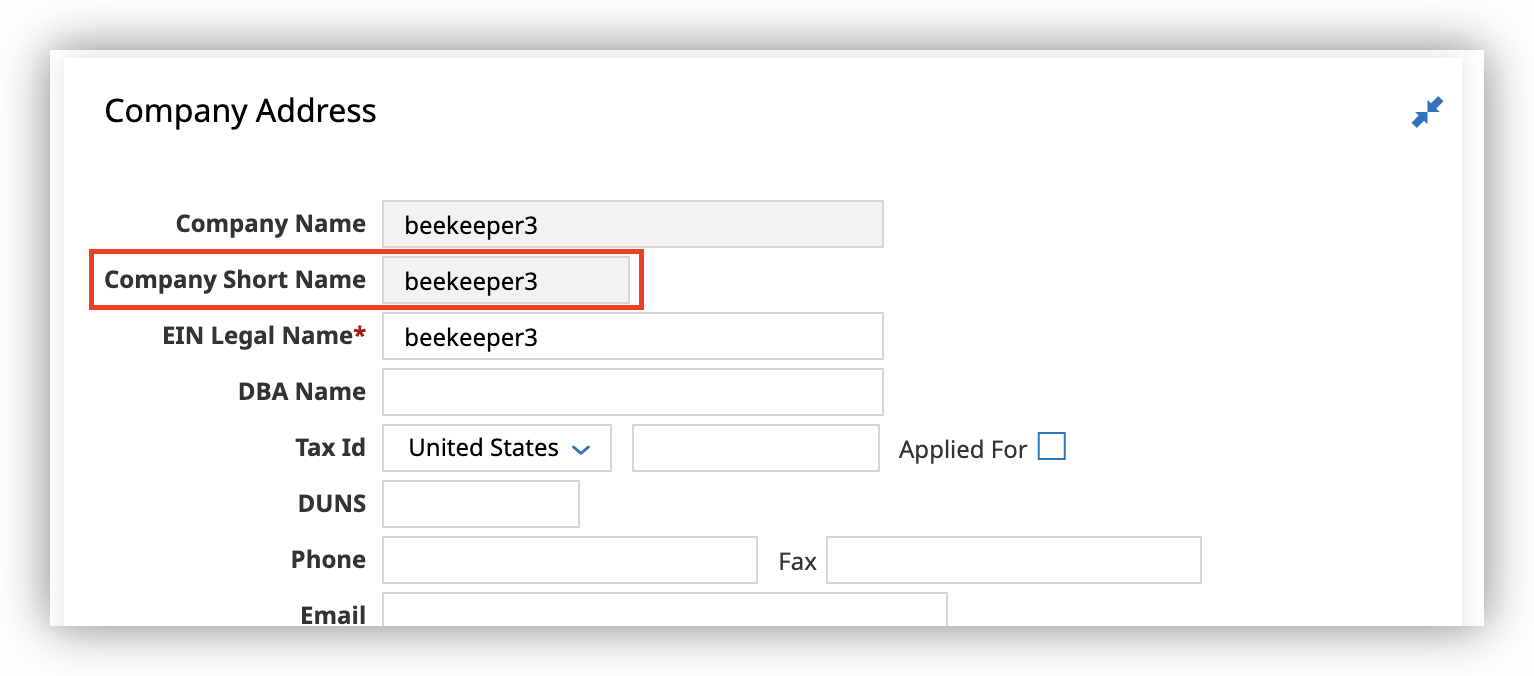
Task: Click the Fax label text
Action: pos(797,562)
